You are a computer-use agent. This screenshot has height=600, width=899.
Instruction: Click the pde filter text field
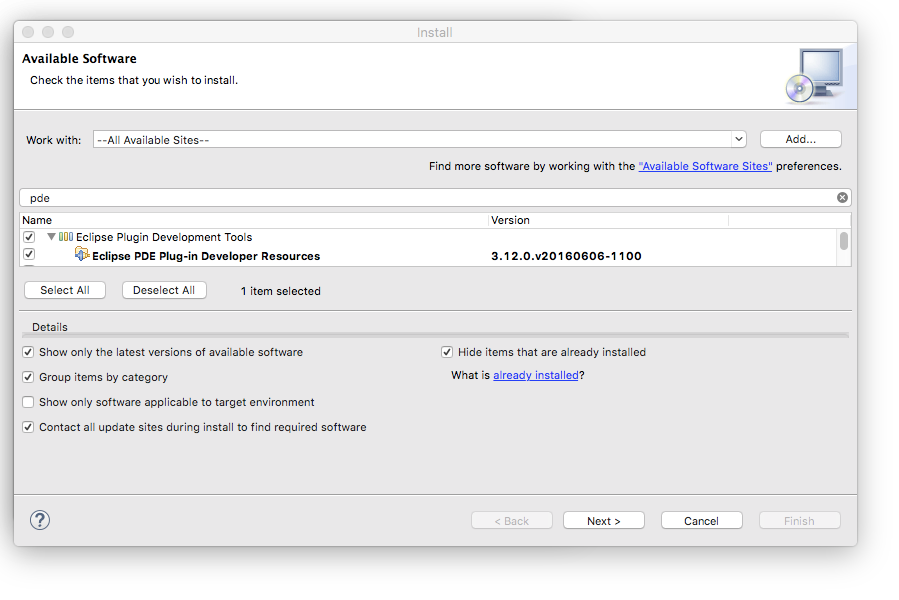click(x=435, y=198)
